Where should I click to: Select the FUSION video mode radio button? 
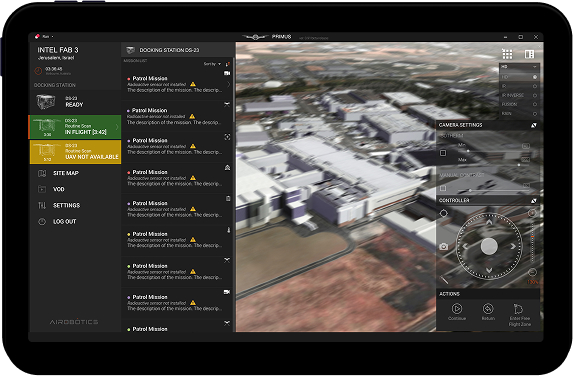(x=535, y=105)
